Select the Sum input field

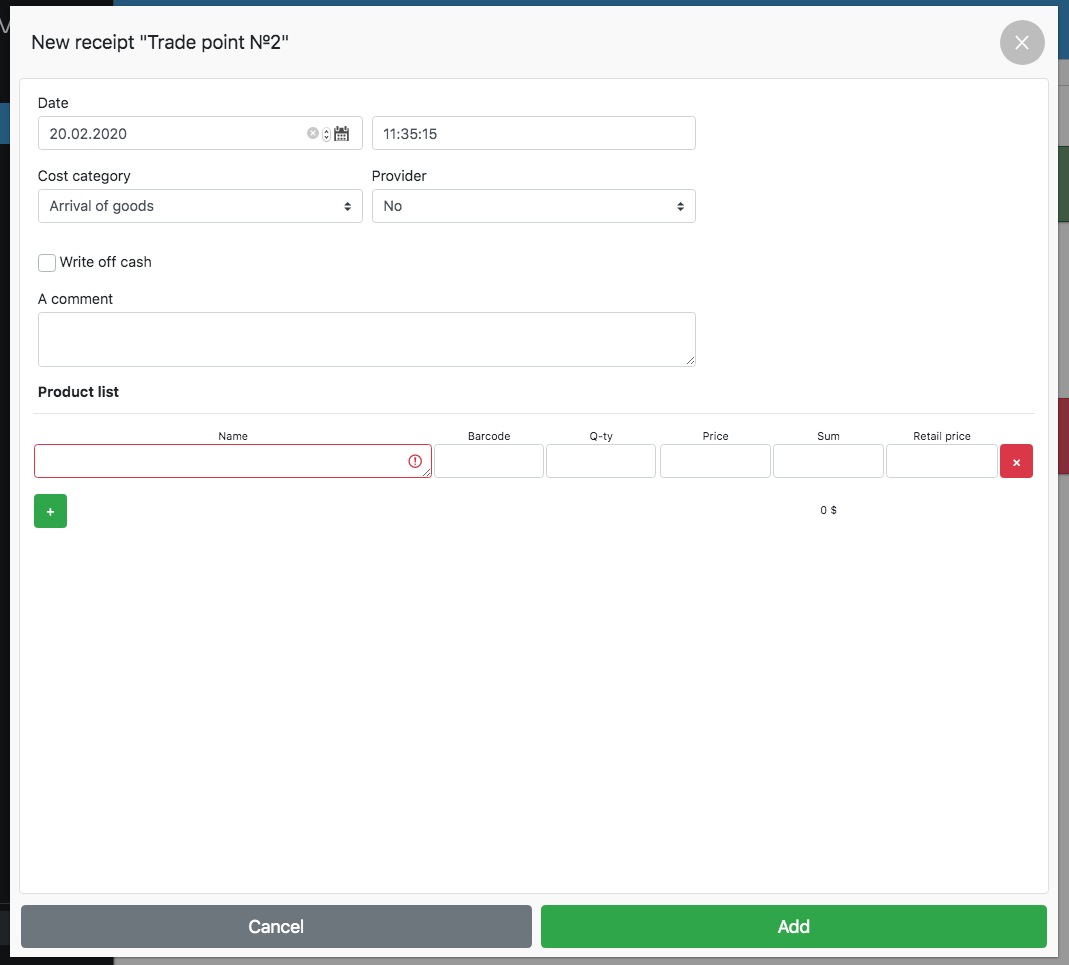click(x=828, y=461)
